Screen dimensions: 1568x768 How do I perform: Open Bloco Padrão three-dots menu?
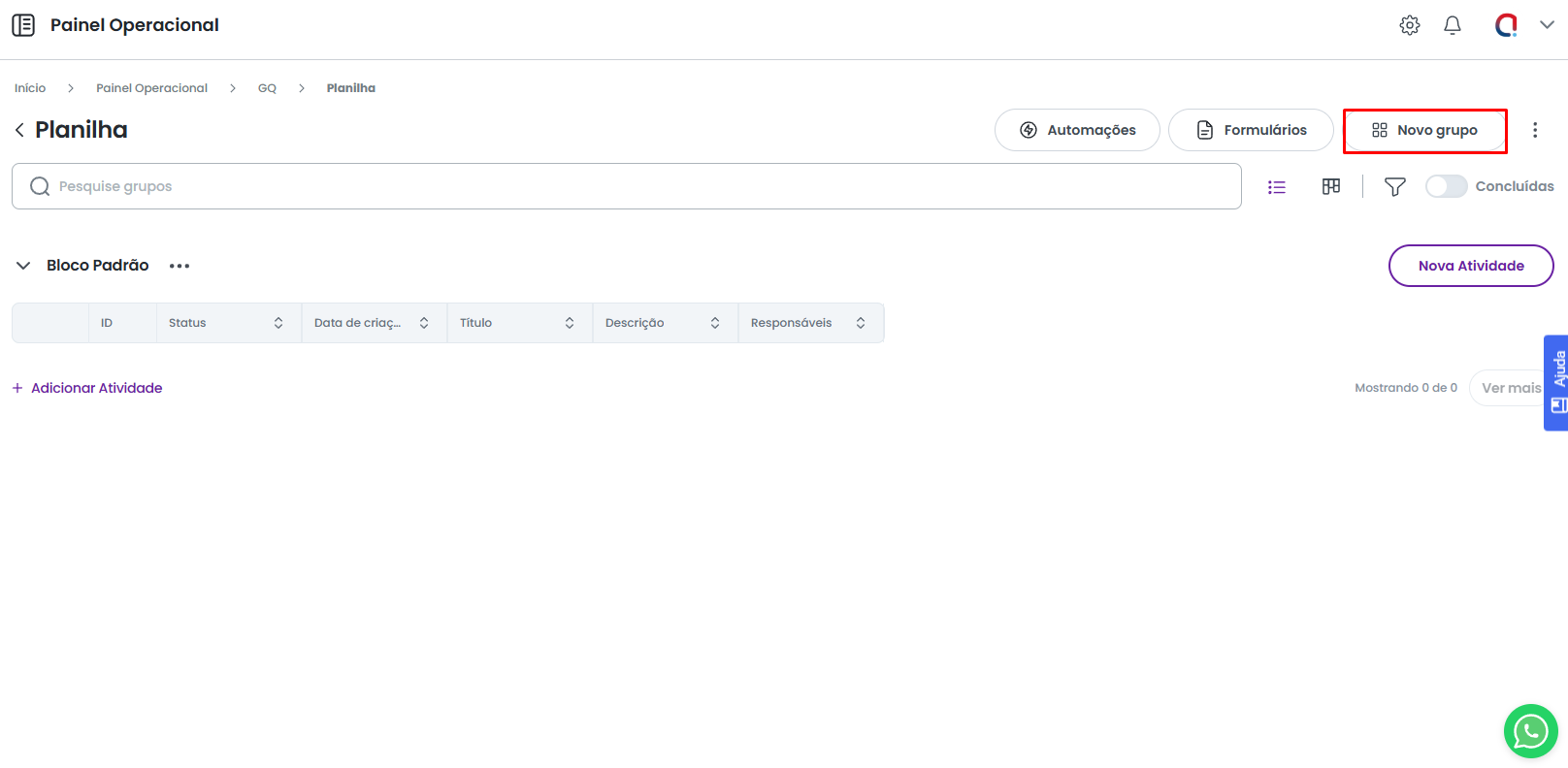[180, 266]
